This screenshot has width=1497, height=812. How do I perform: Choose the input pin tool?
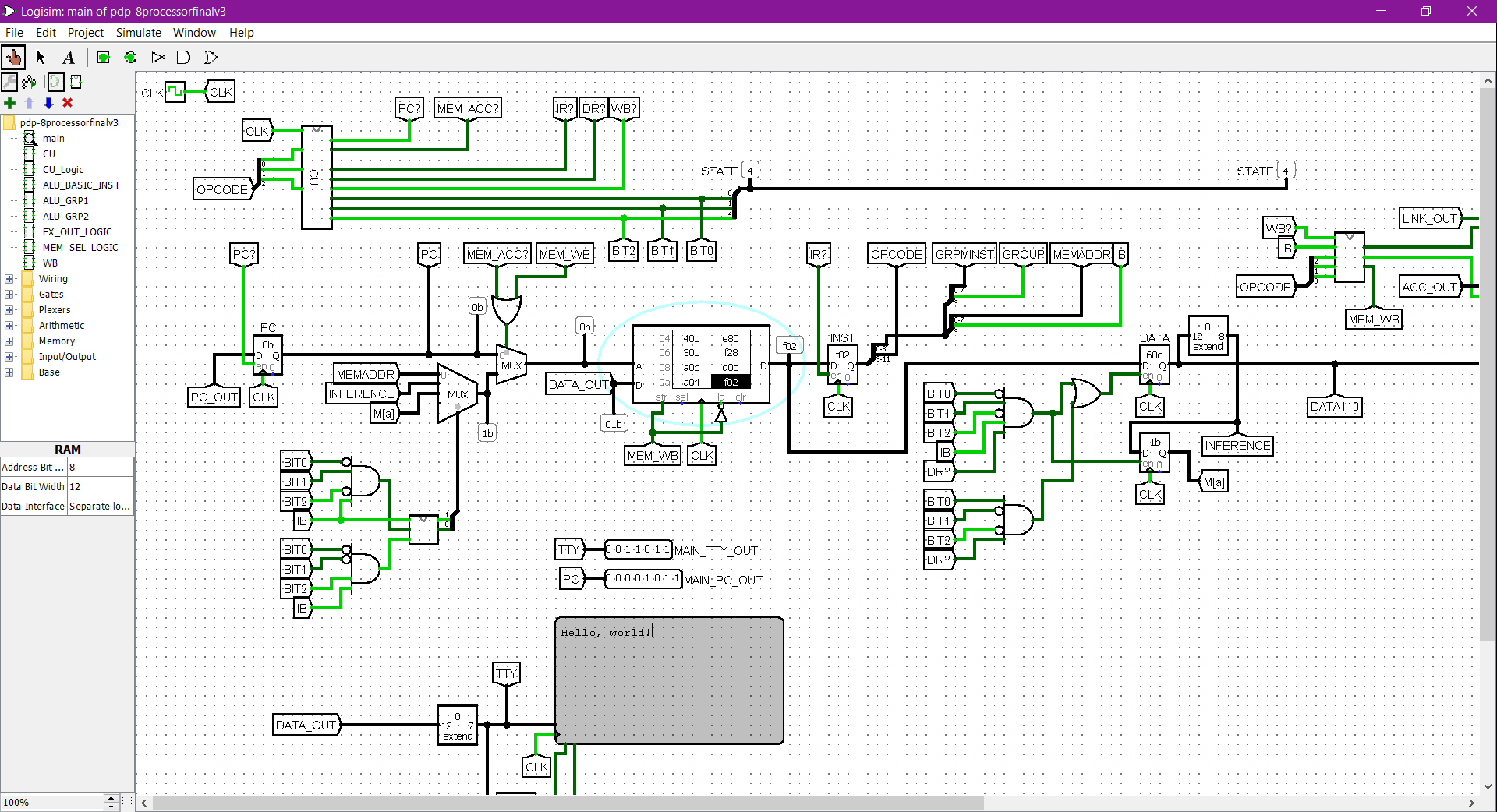[103, 57]
